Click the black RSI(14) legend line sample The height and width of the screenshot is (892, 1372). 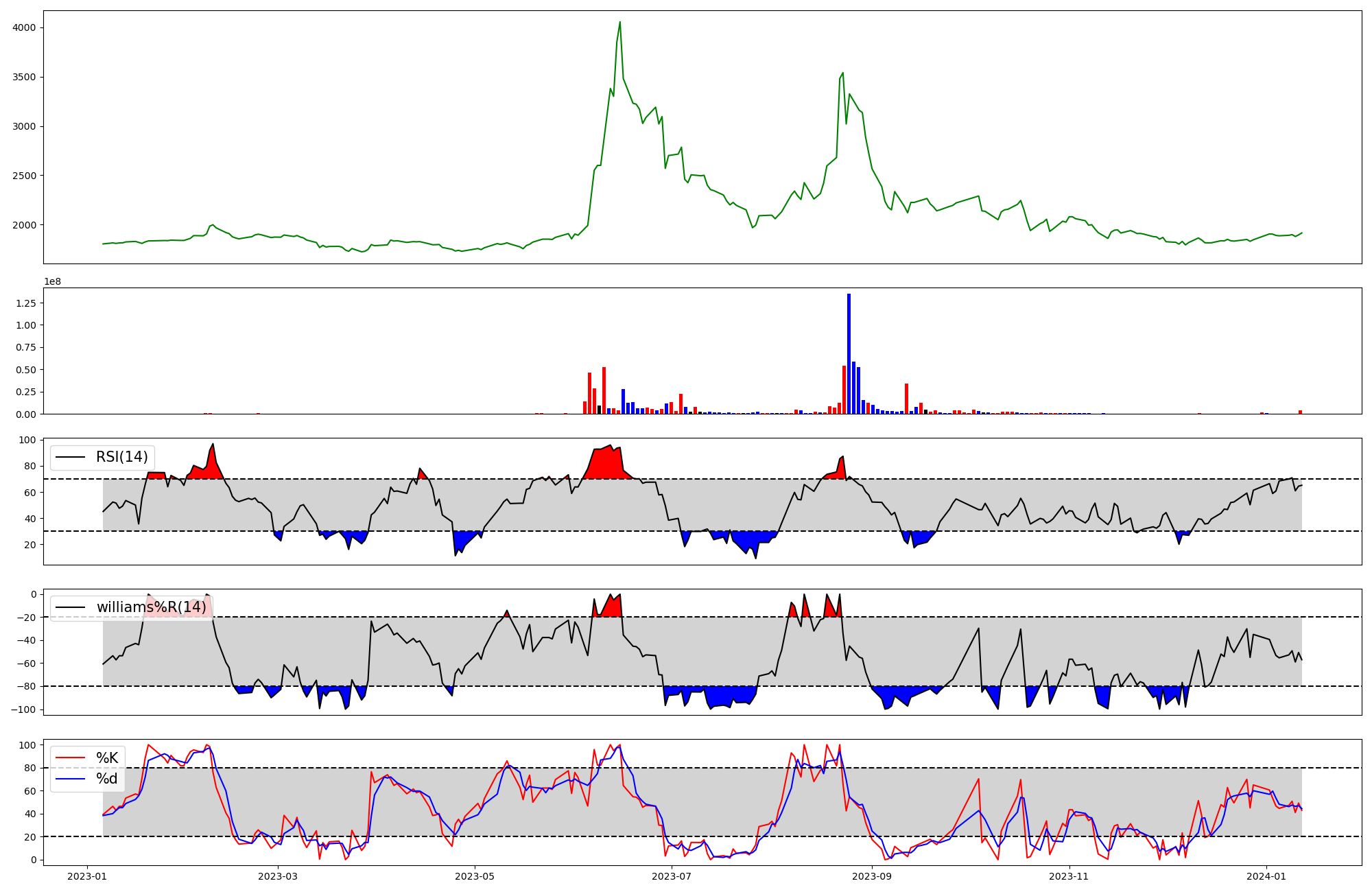[x=70, y=457]
